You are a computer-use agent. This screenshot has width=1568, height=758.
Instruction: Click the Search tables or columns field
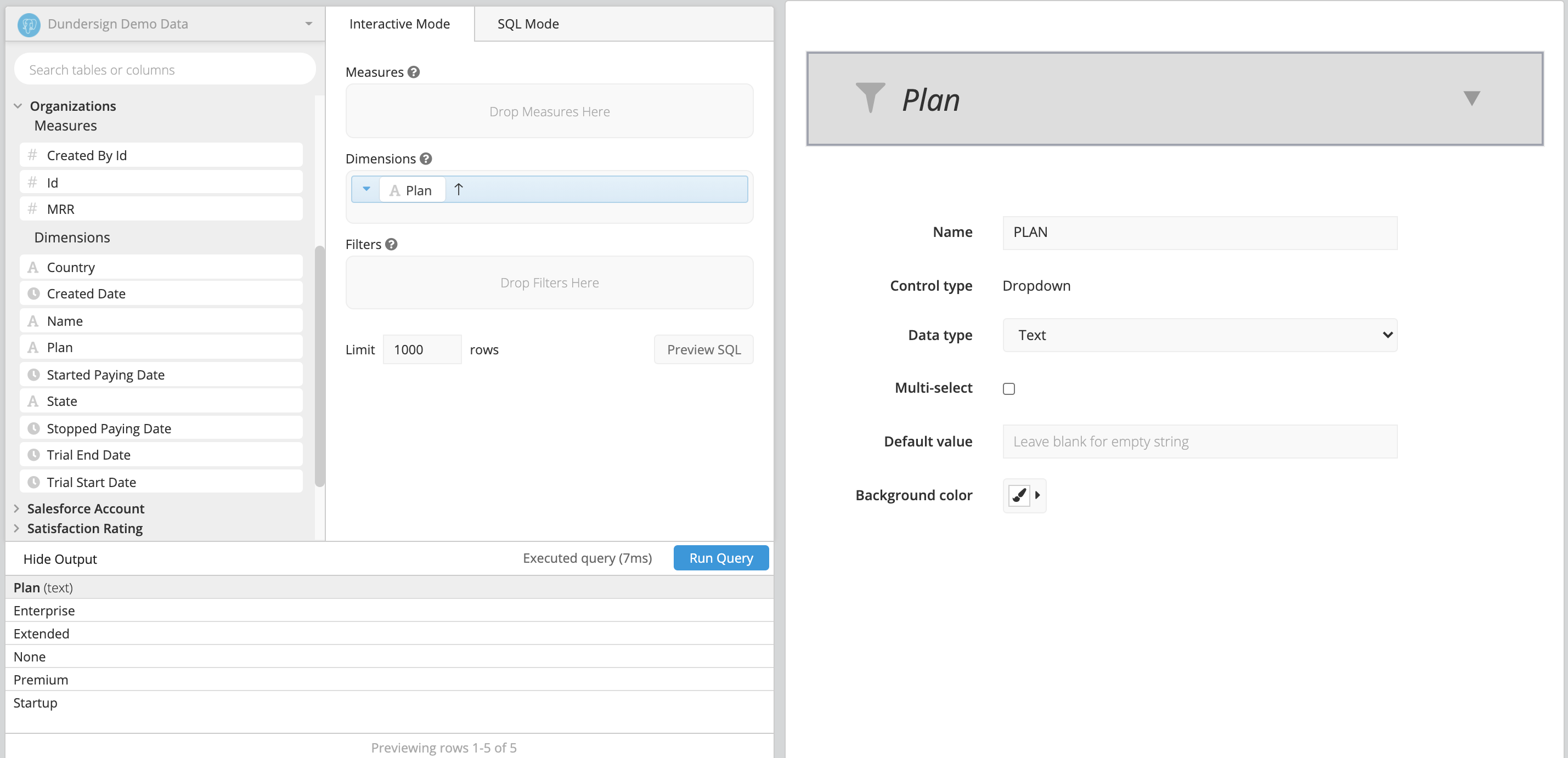pos(165,70)
